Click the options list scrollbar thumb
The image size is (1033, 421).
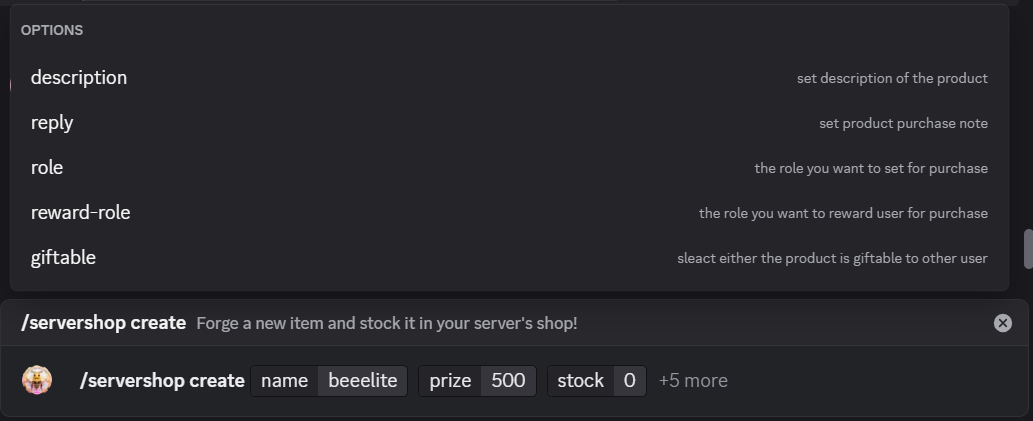tap(1027, 249)
